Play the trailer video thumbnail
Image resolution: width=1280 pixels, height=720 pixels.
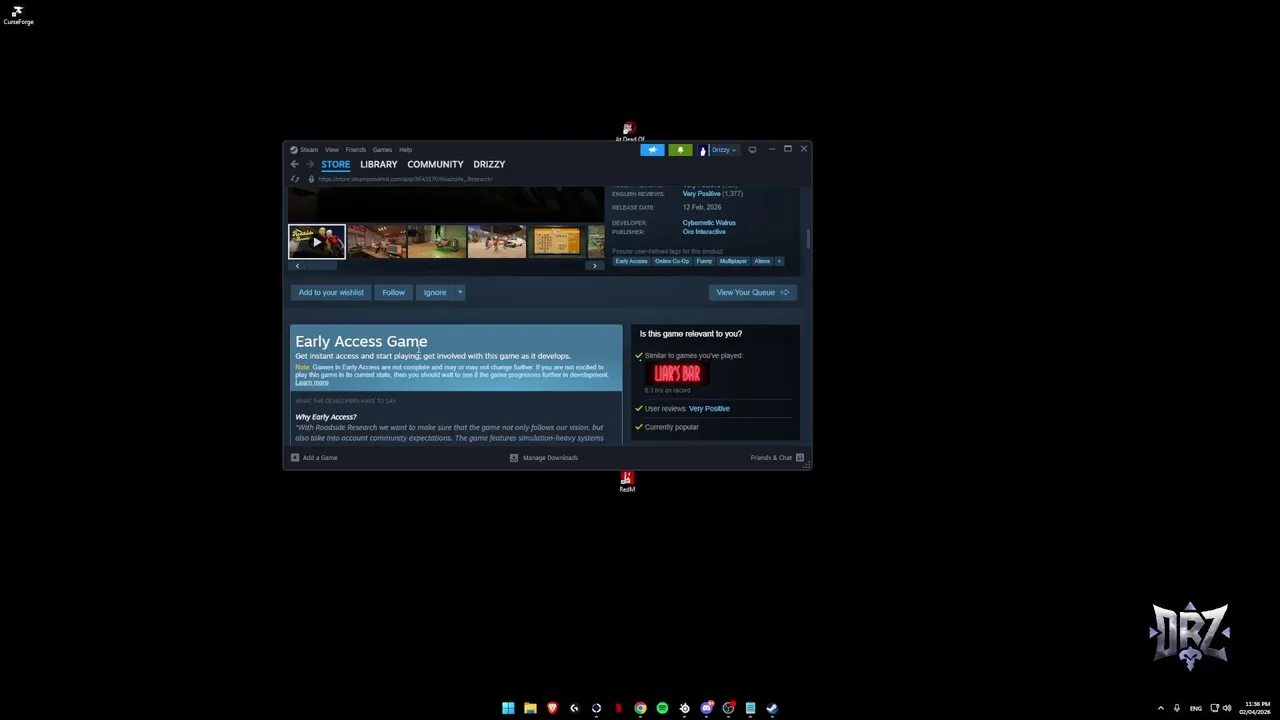coord(317,242)
